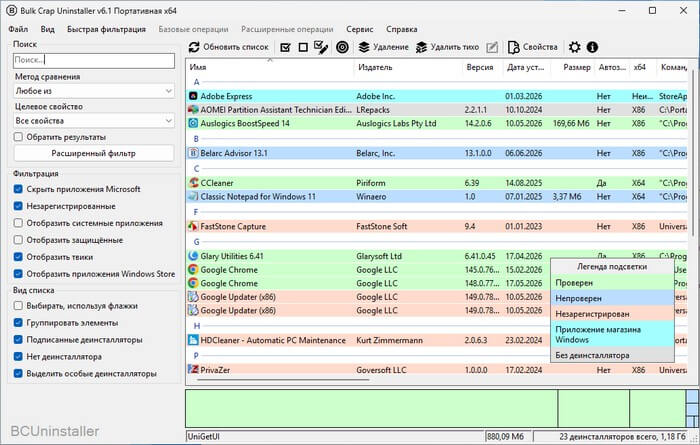Focus the Поиск search field
The height and width of the screenshot is (445, 700).
coord(94,60)
